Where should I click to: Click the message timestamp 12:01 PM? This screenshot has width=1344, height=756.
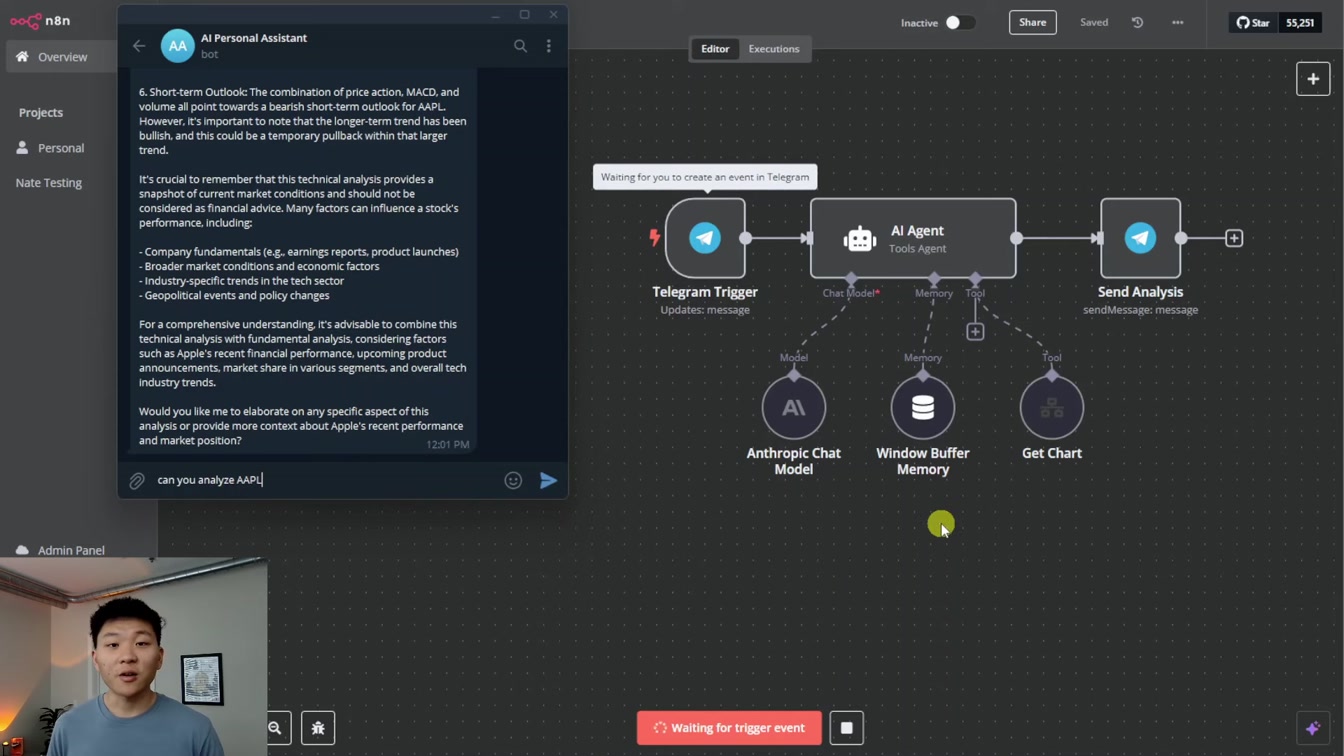(x=447, y=445)
